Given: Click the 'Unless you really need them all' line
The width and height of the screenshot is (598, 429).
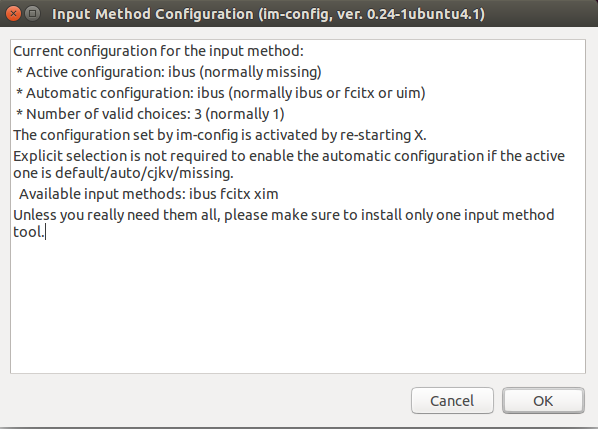Looking at the screenshot, I should [284, 215].
